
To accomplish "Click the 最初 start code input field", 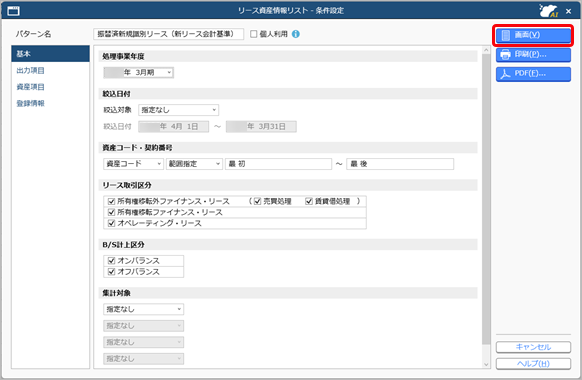I will [x=278, y=164].
